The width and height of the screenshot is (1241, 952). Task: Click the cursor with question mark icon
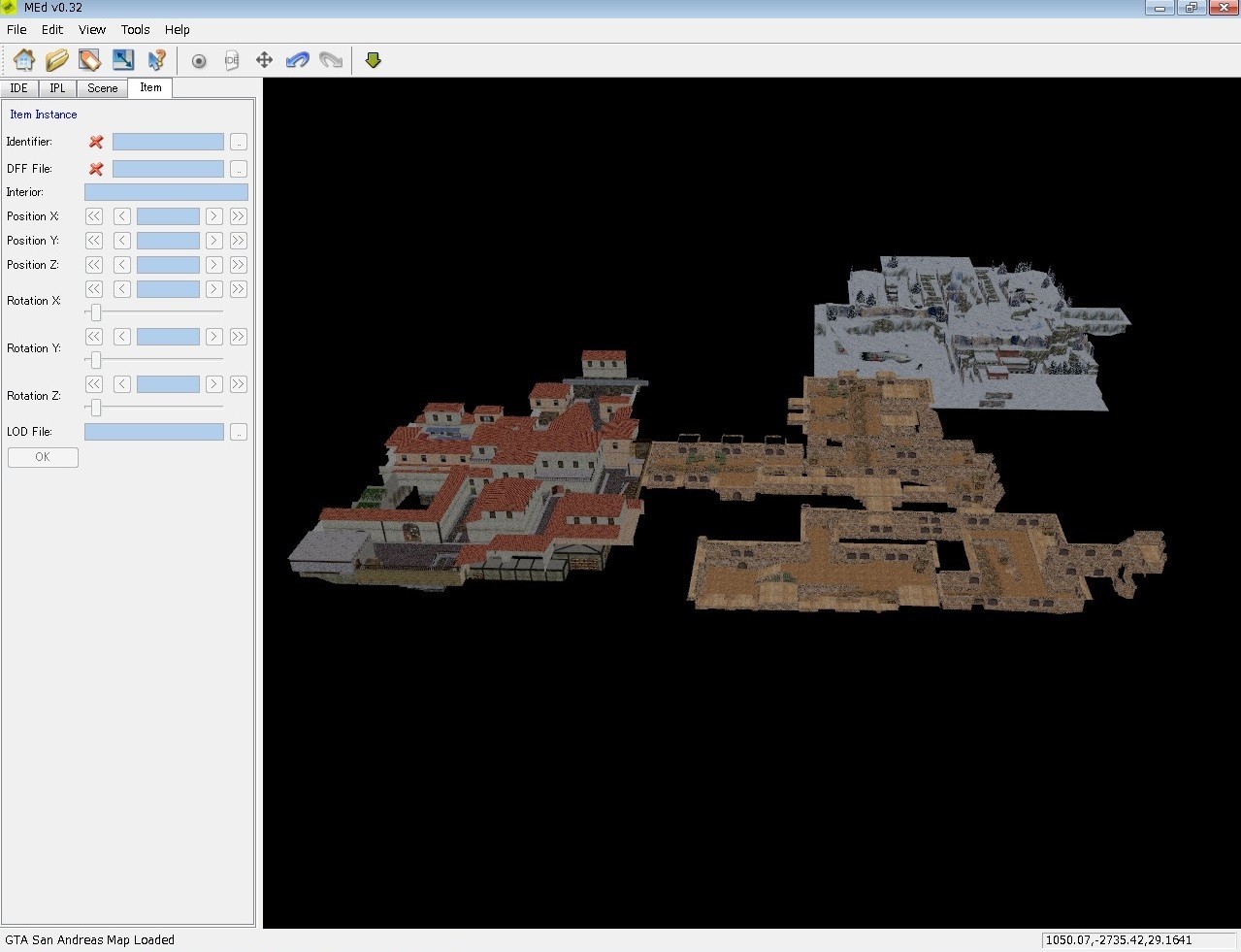[x=156, y=60]
